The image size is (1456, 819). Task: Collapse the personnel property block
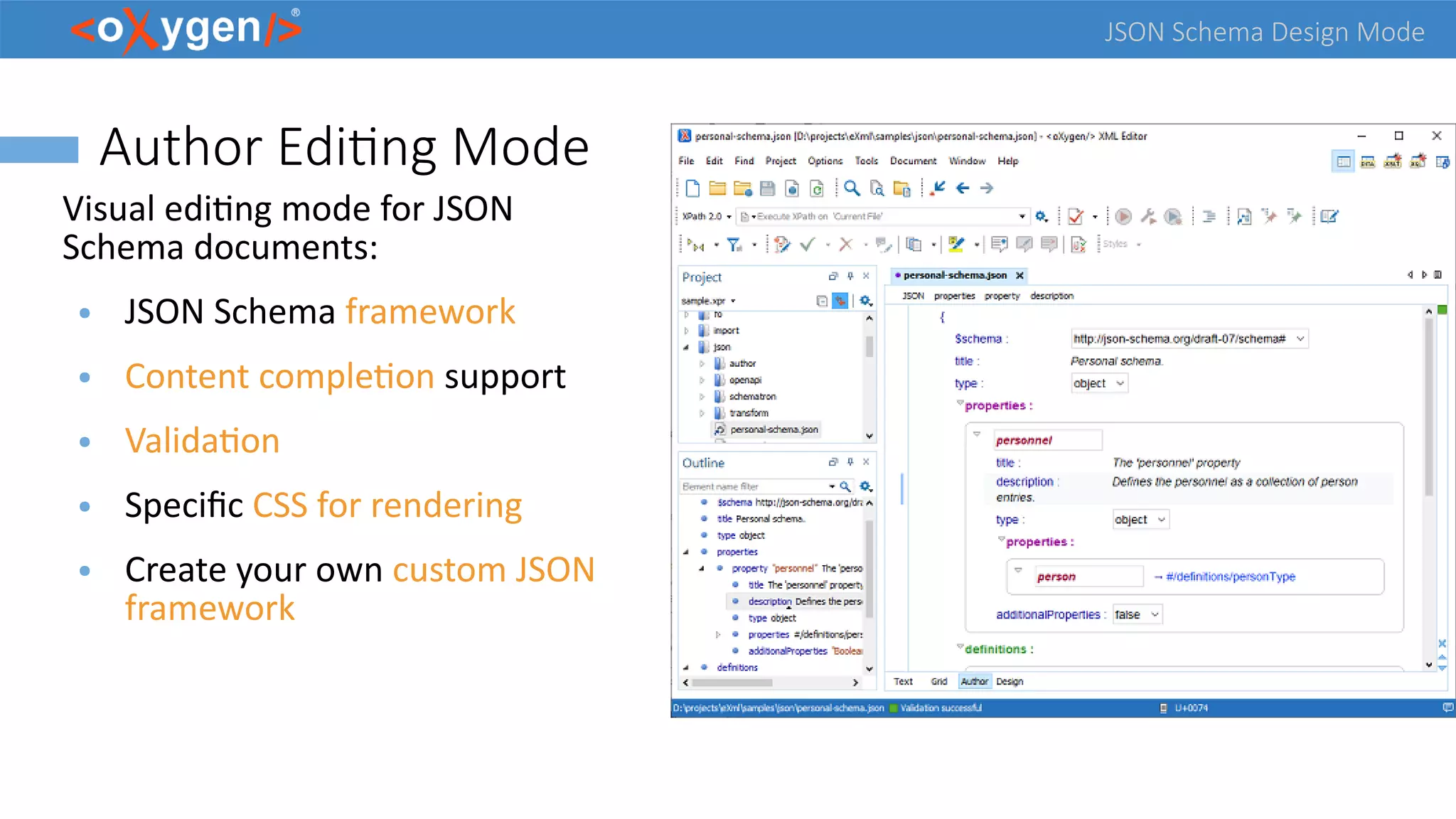tap(977, 434)
